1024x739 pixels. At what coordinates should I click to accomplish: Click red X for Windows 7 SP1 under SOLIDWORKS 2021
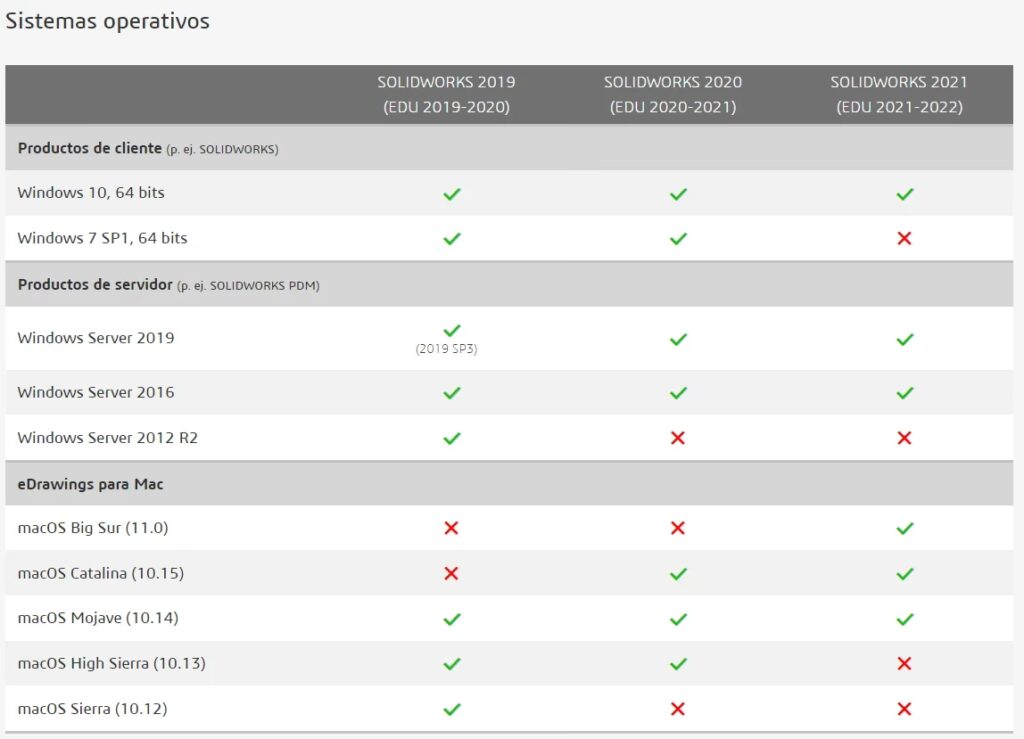[904, 238]
